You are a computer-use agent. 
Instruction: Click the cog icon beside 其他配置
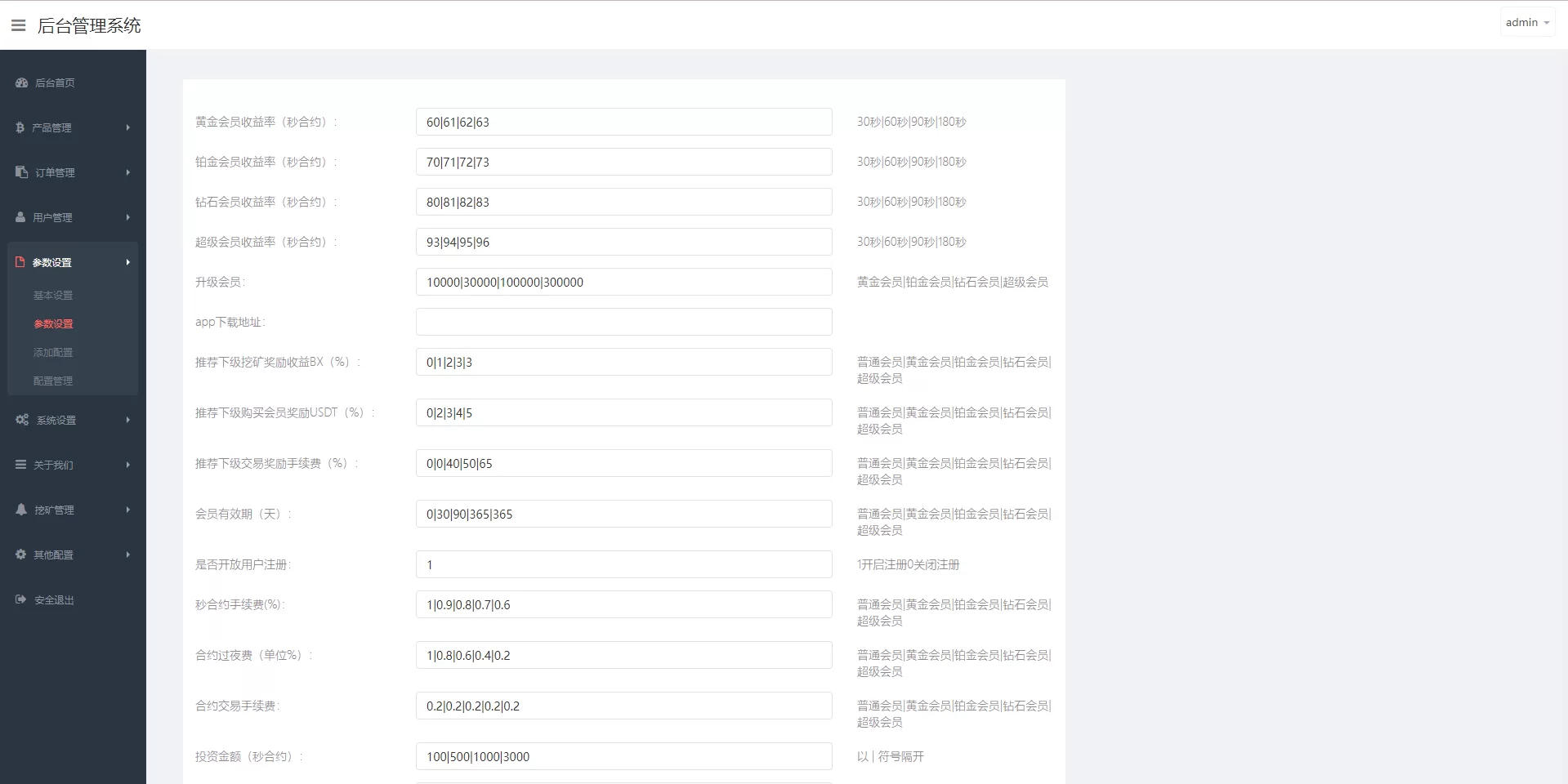(21, 555)
